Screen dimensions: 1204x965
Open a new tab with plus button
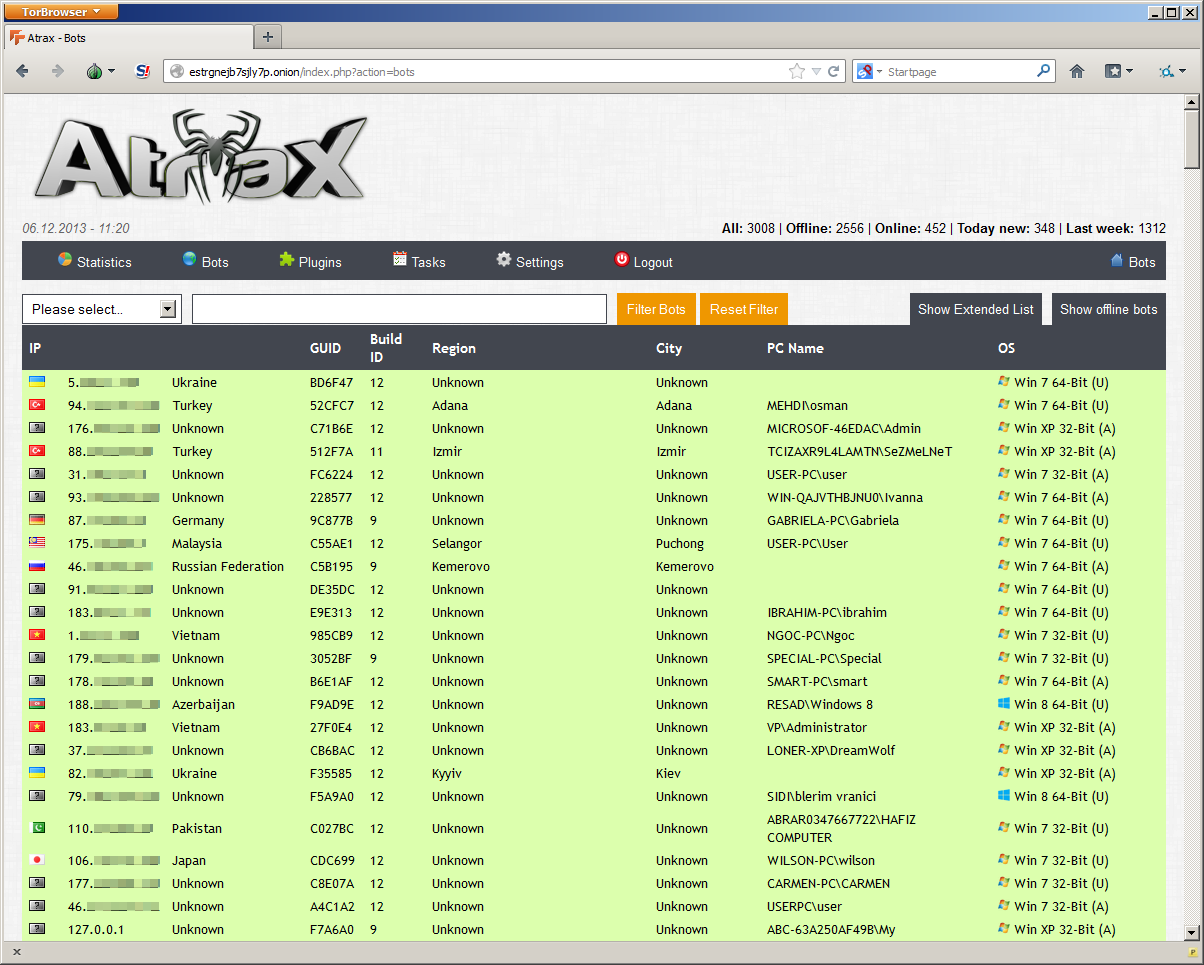pos(268,37)
